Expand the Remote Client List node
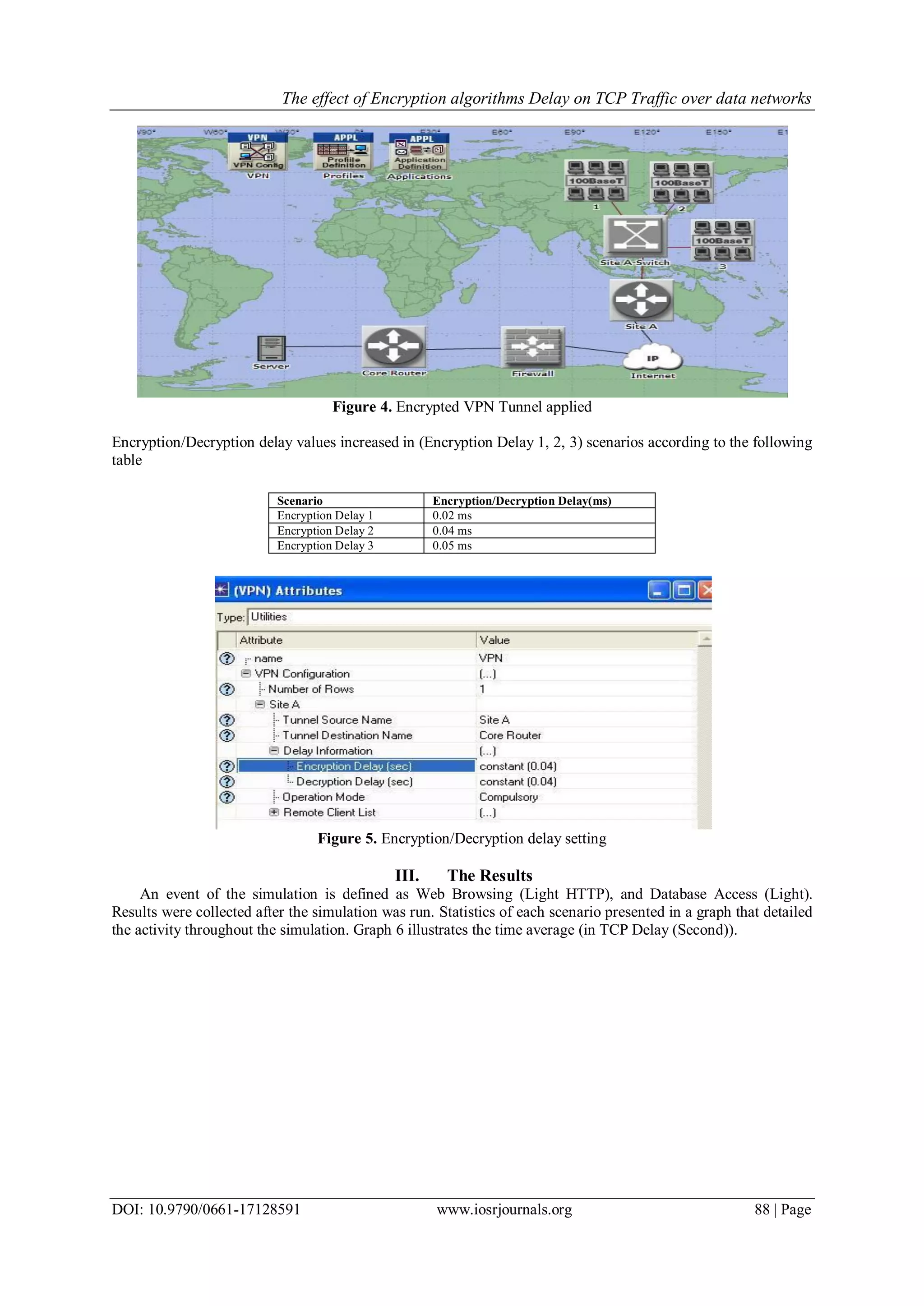Image resolution: width=924 pixels, height=1306 pixels. tap(274, 812)
